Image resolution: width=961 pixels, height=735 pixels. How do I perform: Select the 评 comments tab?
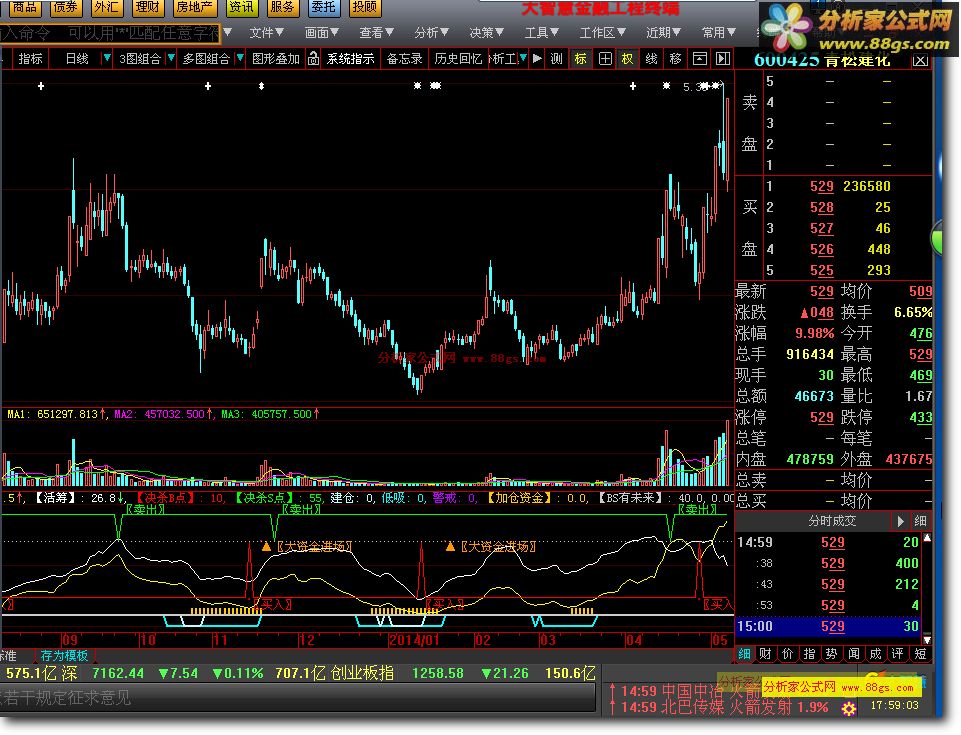pos(898,654)
